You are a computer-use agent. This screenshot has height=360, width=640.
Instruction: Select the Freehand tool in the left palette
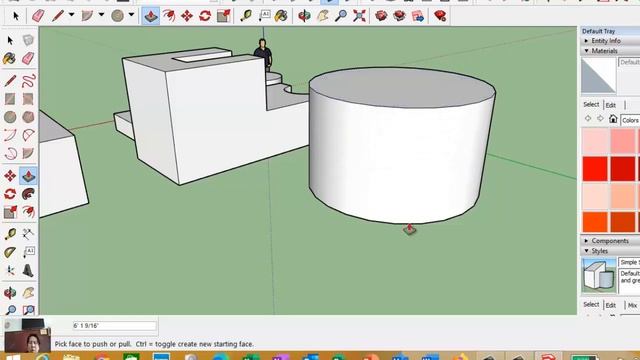(28, 81)
